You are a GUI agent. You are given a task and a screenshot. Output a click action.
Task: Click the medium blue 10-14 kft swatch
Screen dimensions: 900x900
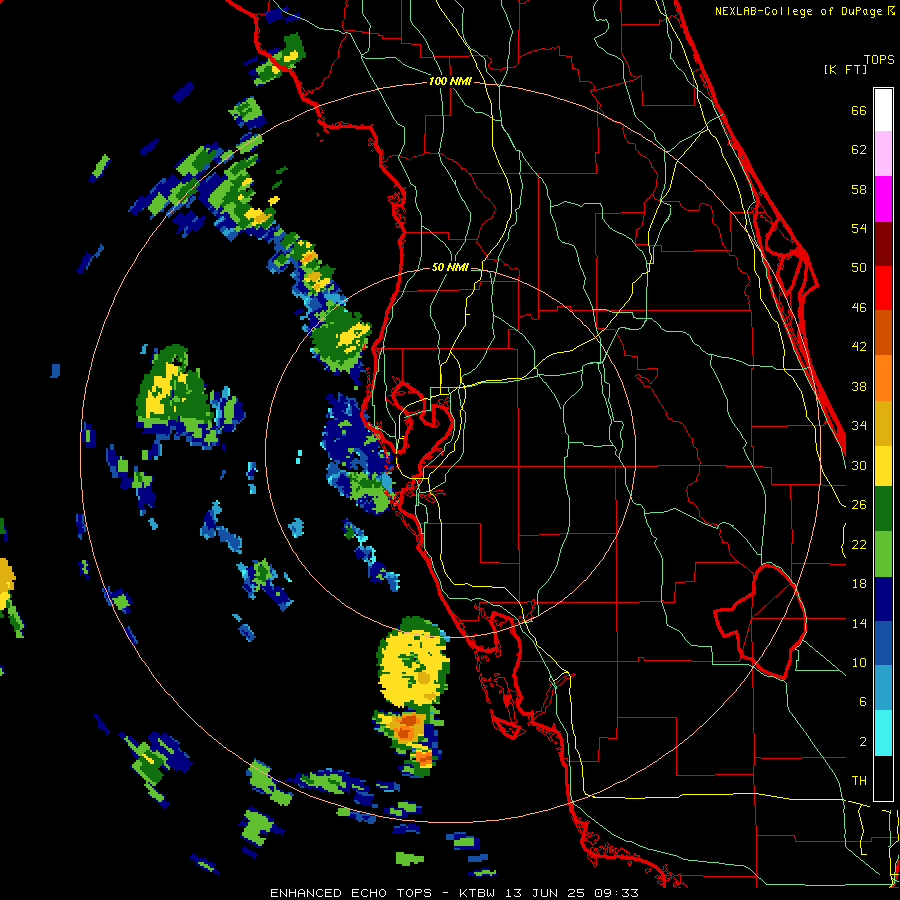click(883, 643)
